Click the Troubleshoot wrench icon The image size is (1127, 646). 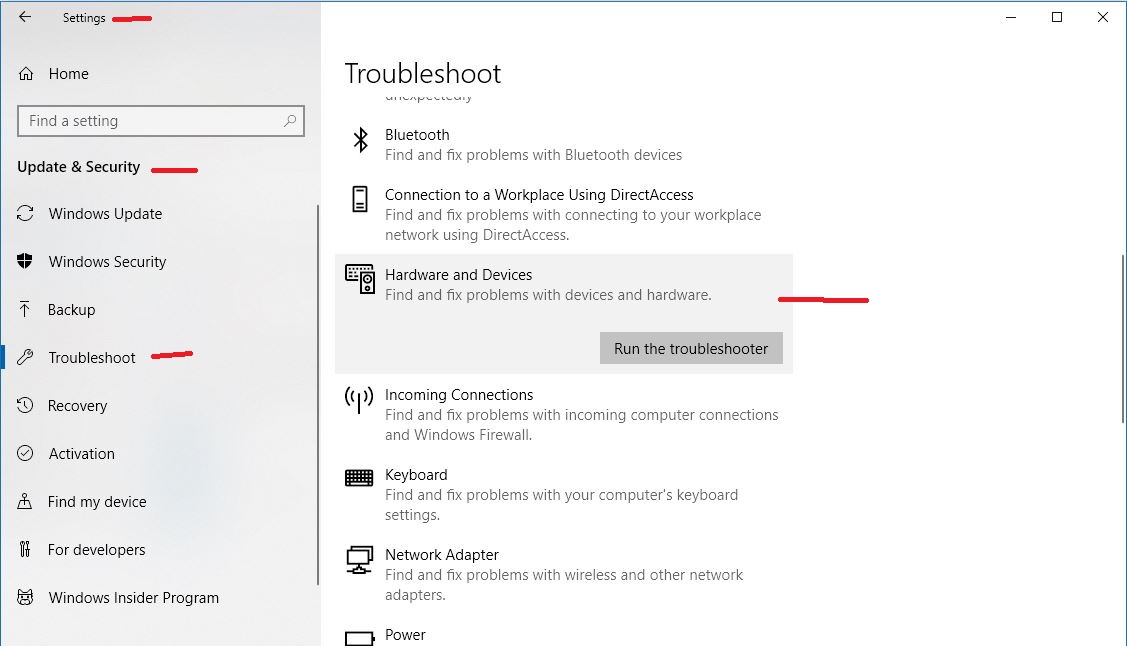pyautogui.click(x=25, y=357)
